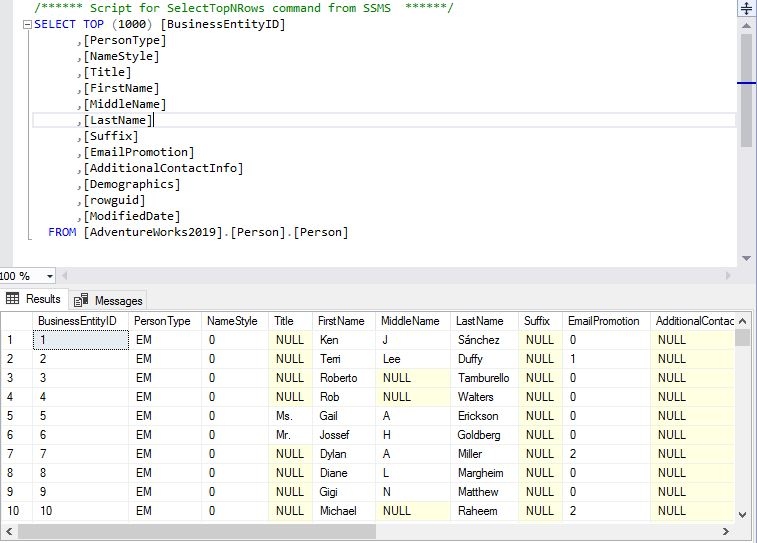The width and height of the screenshot is (757, 543).
Task: Click the title cell Ms.
Action: (x=290, y=416)
